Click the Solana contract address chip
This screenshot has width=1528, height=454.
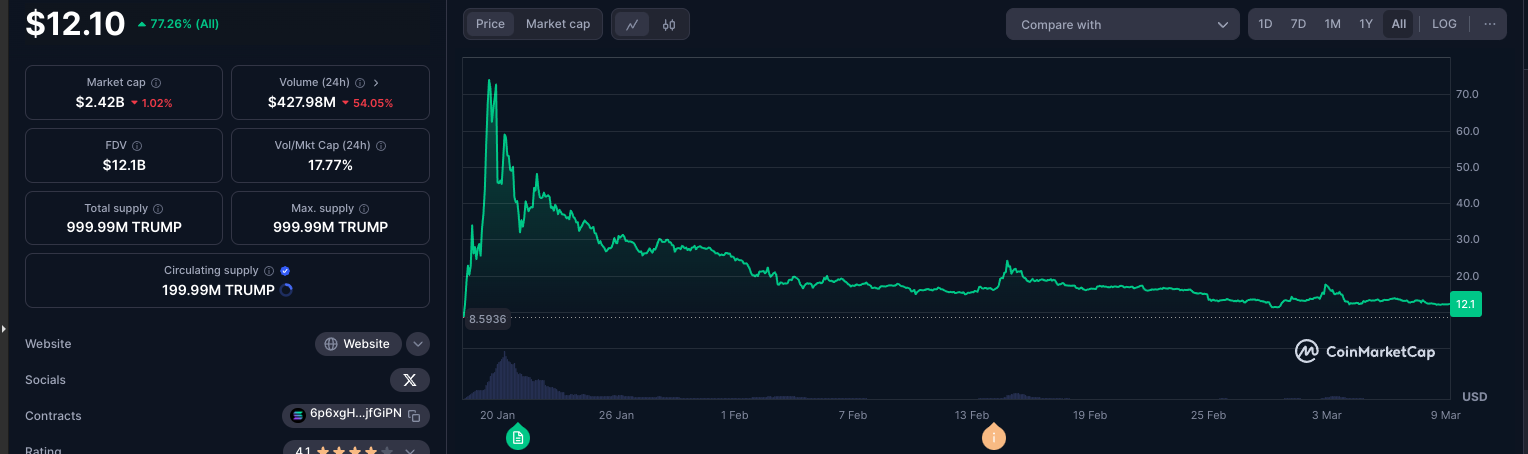coord(356,414)
